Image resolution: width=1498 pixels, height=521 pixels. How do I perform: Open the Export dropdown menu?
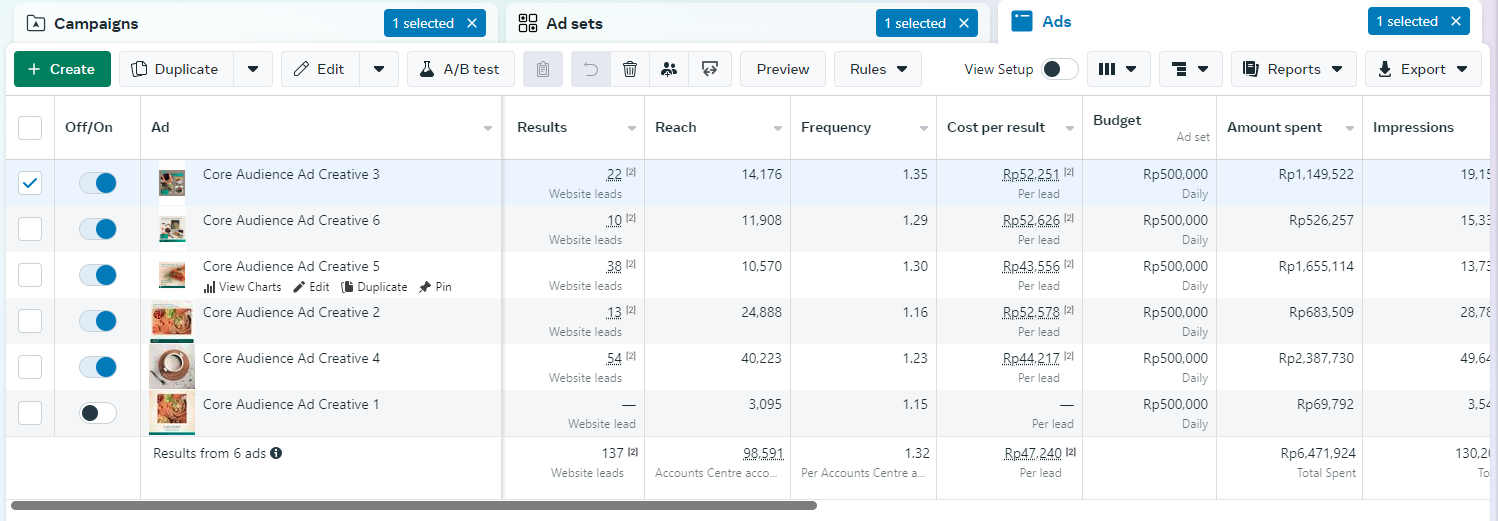(x=1423, y=69)
